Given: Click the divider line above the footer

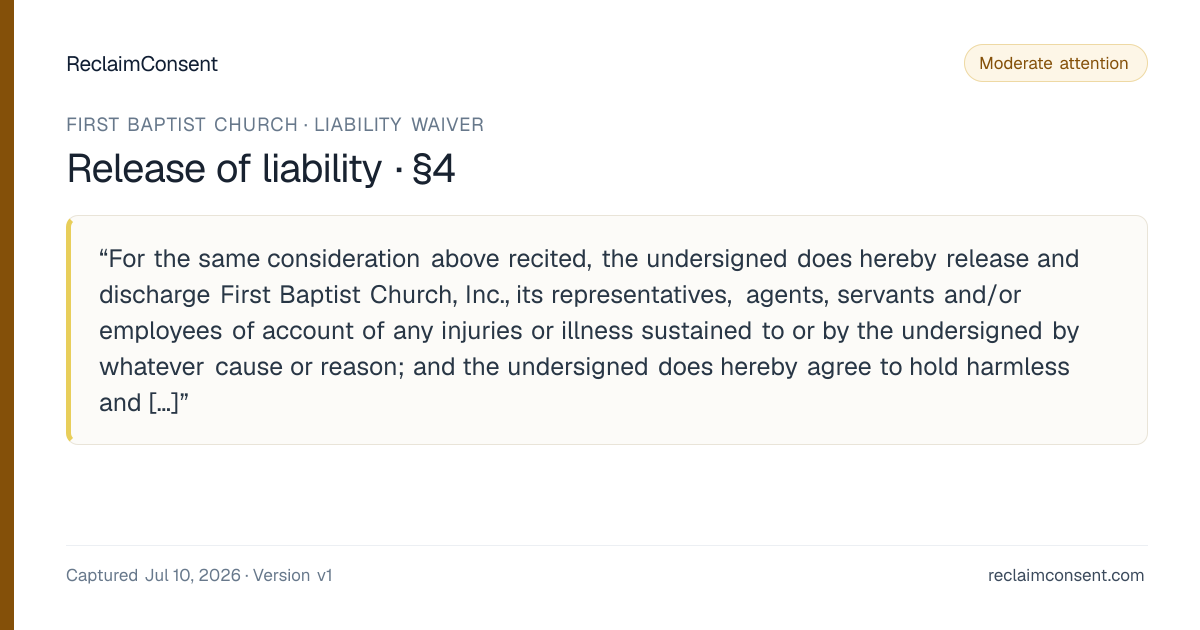Looking at the screenshot, I should click(606, 545).
